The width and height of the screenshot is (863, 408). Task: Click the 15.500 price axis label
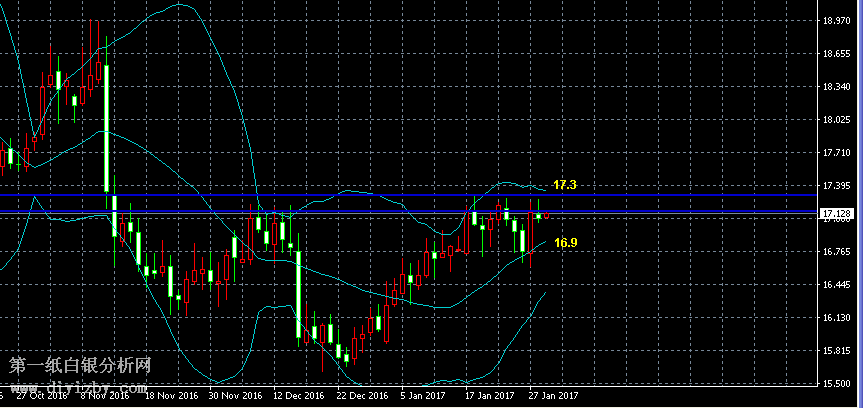point(836,384)
